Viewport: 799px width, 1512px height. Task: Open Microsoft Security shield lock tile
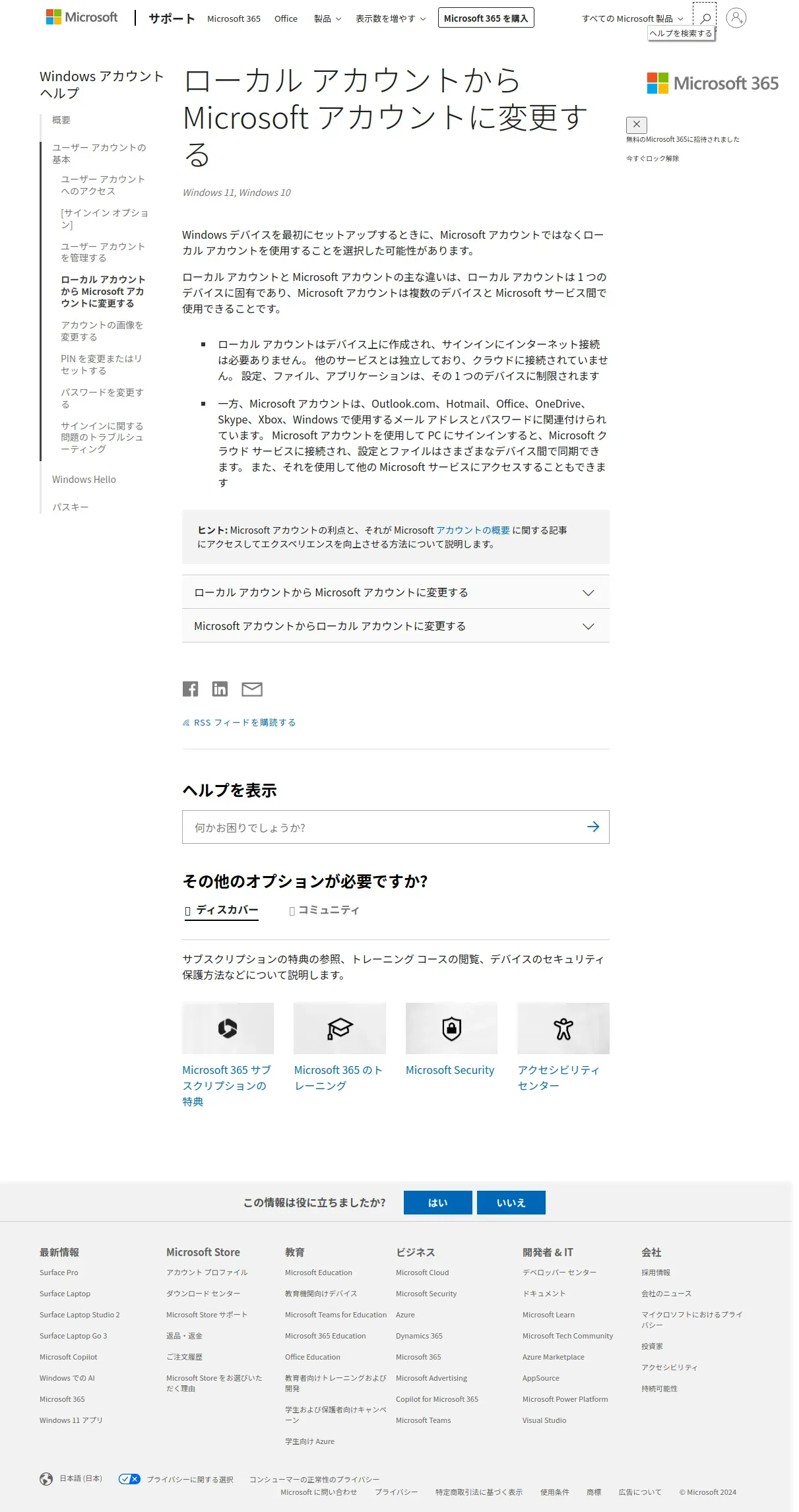(451, 1028)
